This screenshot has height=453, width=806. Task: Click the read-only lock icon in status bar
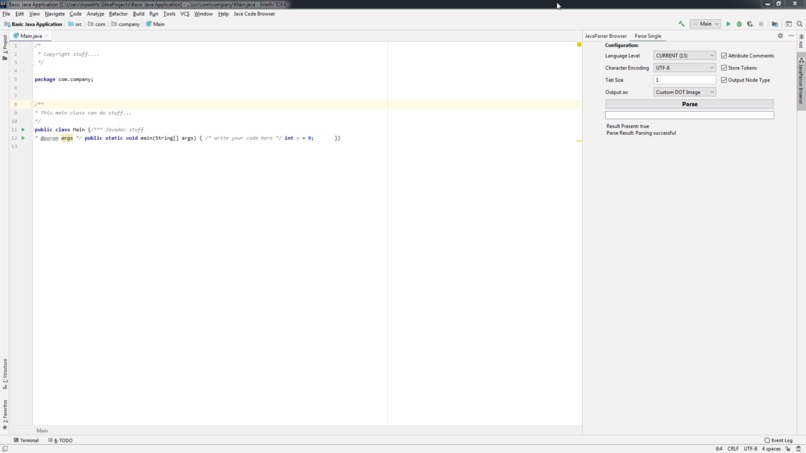[x=787, y=449]
